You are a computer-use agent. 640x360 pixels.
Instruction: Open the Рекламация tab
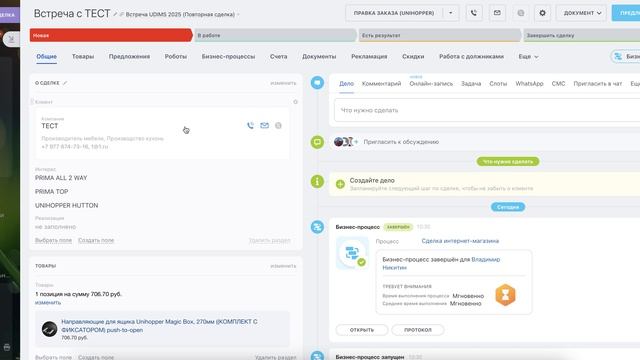coord(369,57)
